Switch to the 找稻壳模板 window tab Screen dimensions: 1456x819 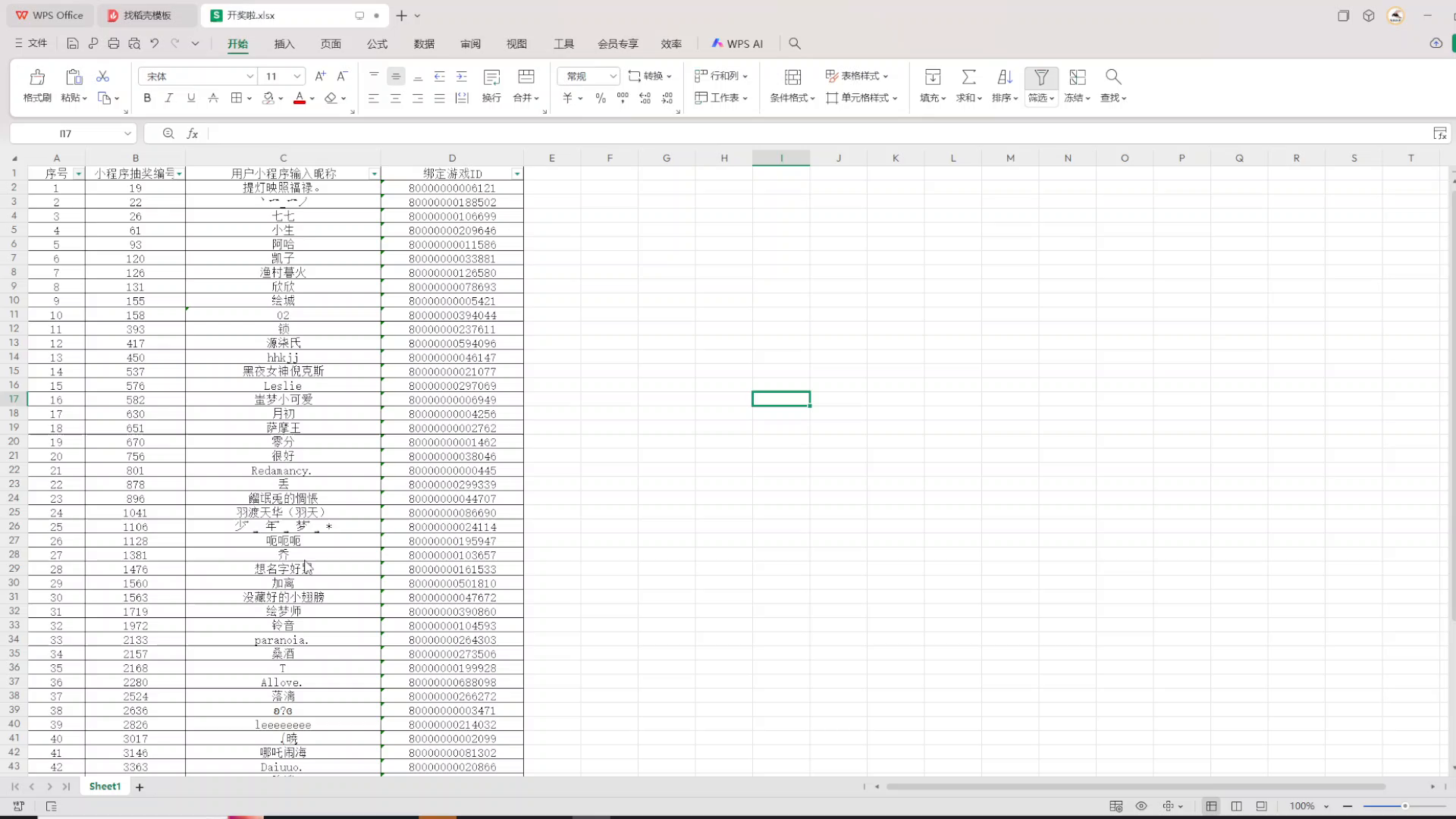(x=147, y=15)
